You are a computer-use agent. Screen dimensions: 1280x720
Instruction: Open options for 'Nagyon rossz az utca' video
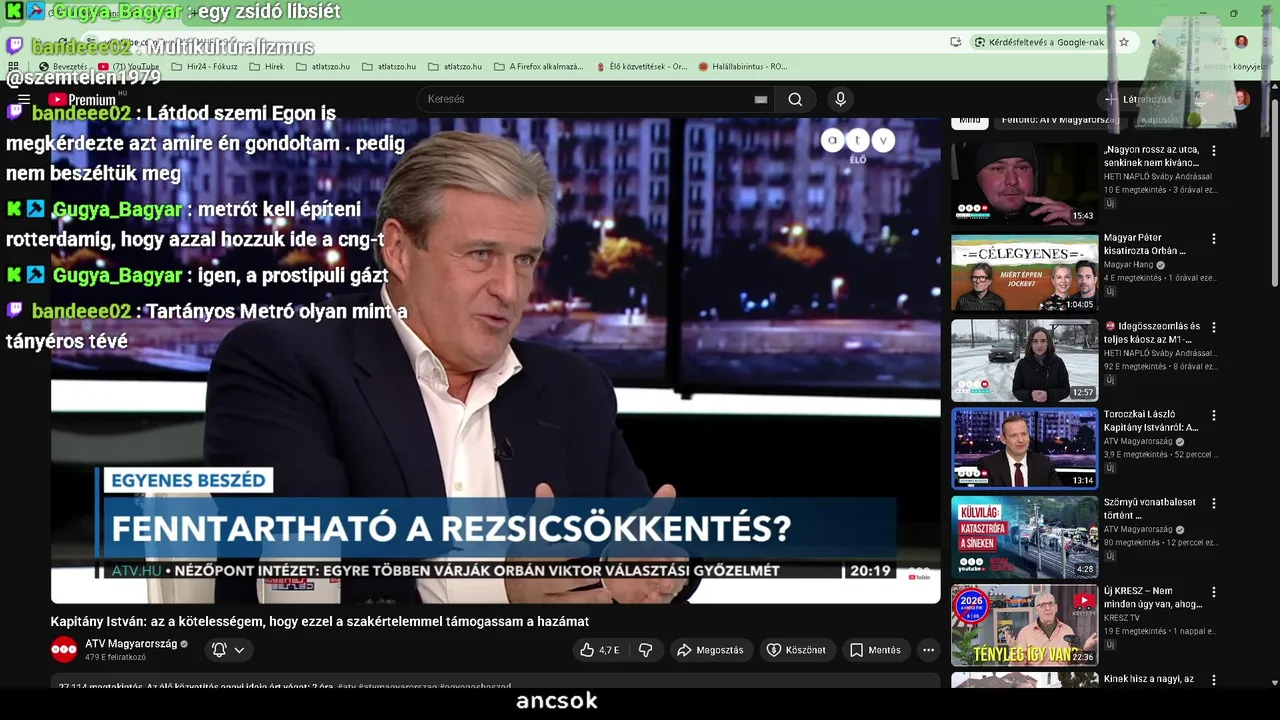pyautogui.click(x=1214, y=151)
